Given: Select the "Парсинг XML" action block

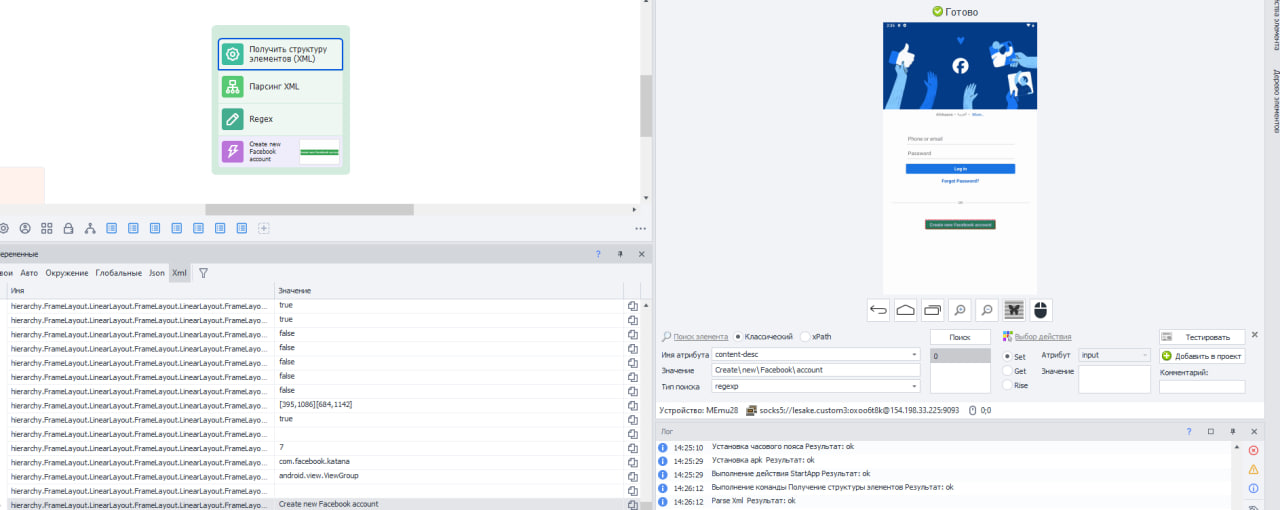Looking at the screenshot, I should 281,87.
